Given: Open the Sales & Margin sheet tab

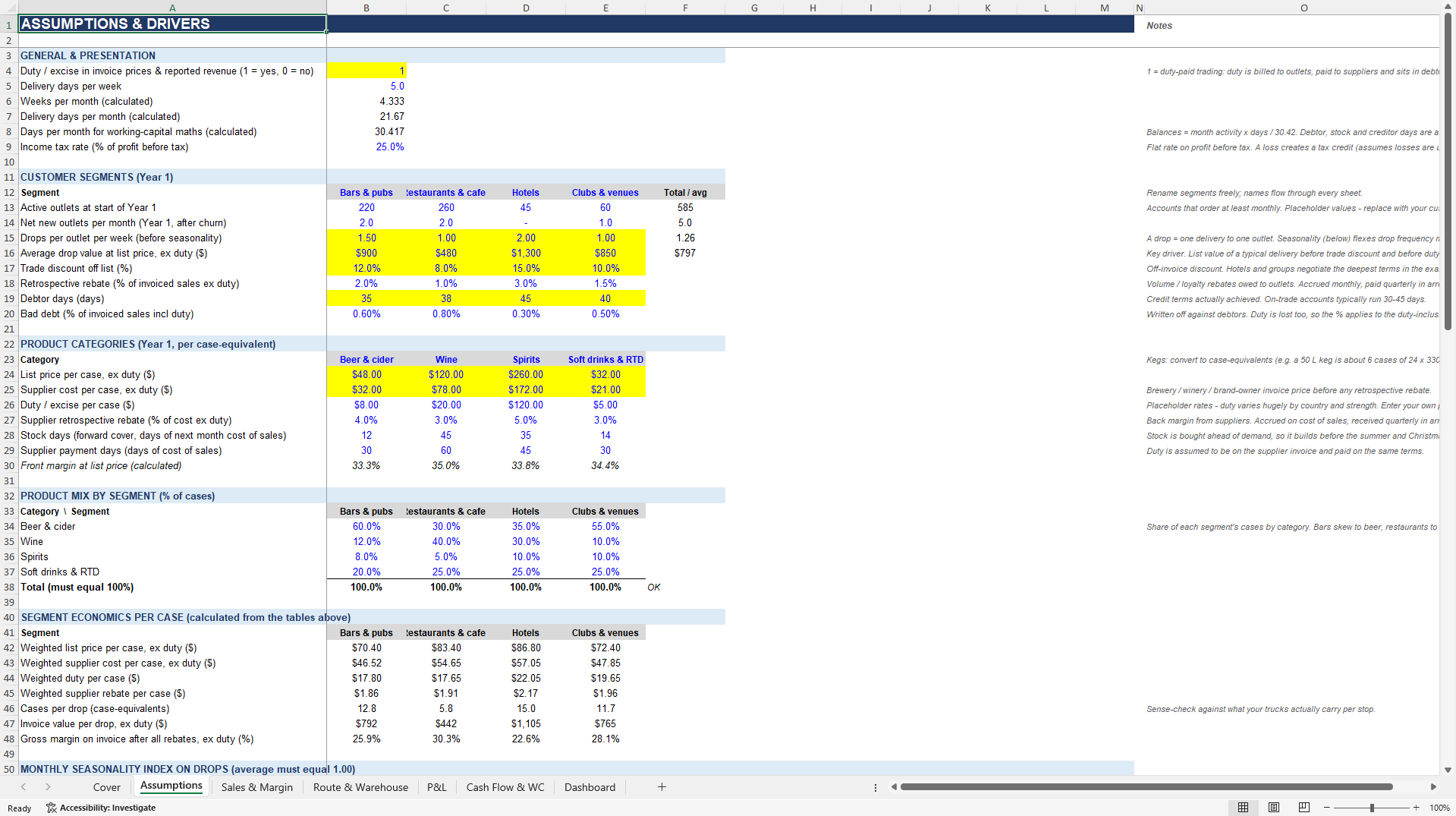Looking at the screenshot, I should tap(257, 787).
